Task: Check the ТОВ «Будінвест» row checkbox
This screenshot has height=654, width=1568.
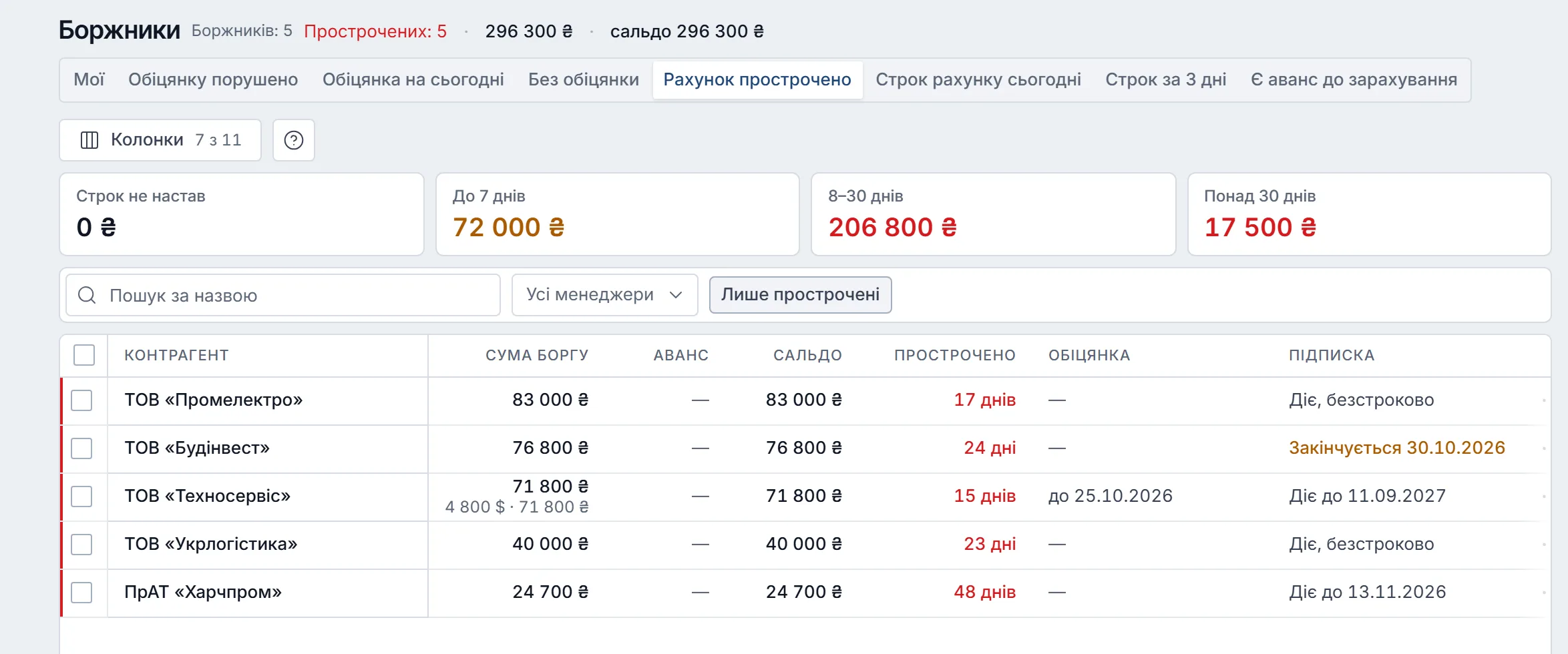Action: tap(81, 448)
